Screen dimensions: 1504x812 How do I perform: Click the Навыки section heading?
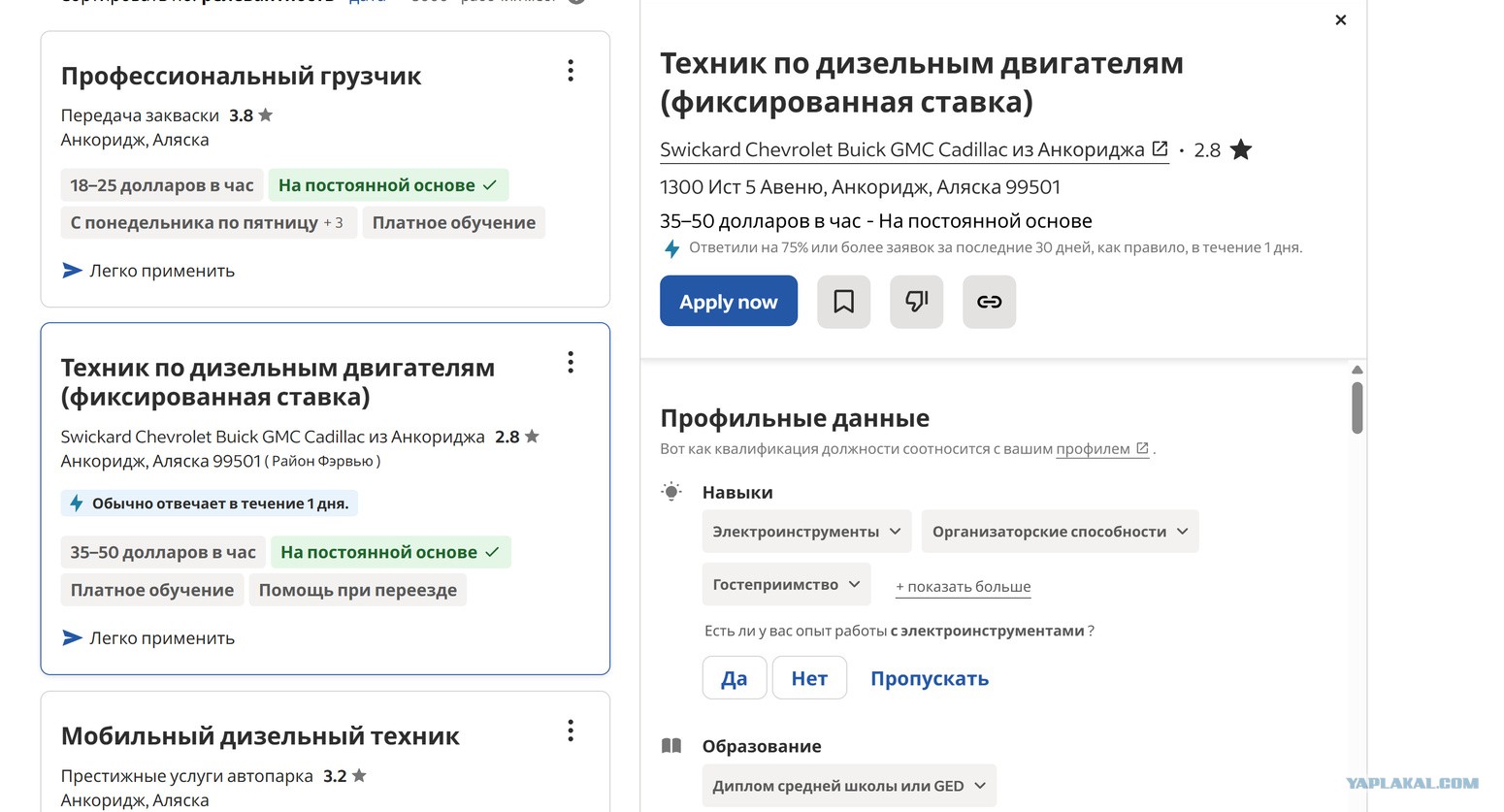737,493
